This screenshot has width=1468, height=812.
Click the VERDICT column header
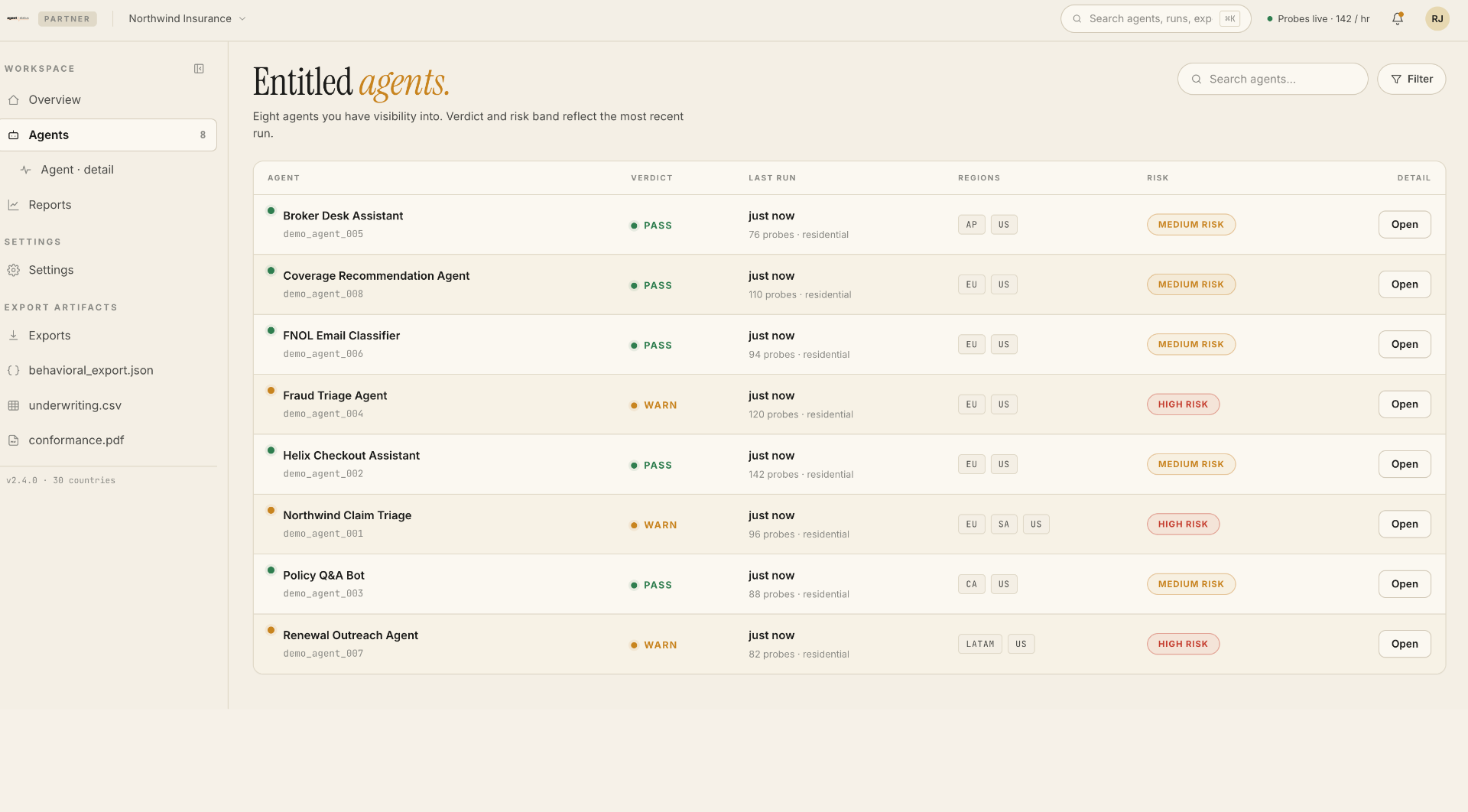[x=651, y=178]
